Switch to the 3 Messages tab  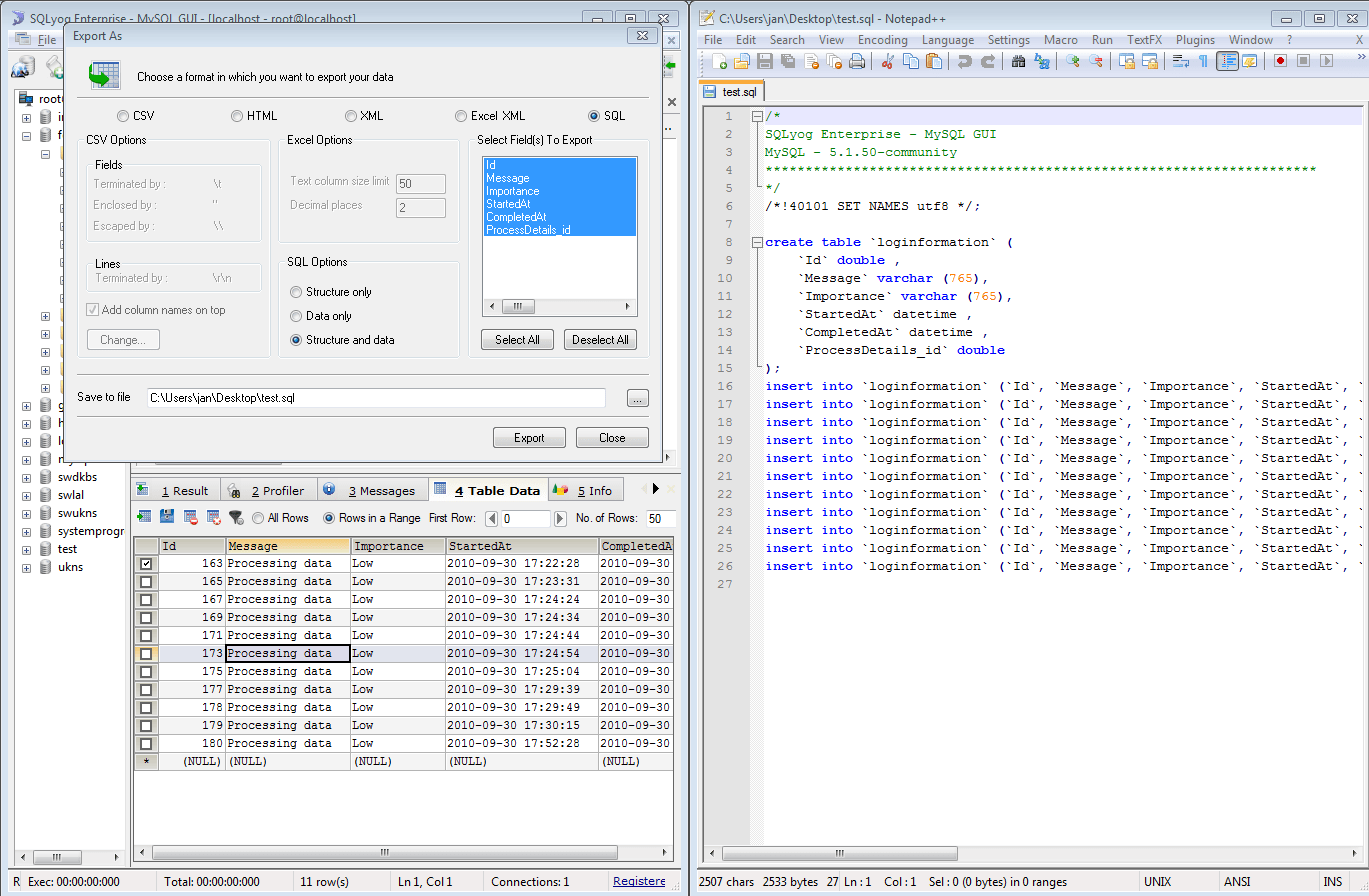(372, 490)
